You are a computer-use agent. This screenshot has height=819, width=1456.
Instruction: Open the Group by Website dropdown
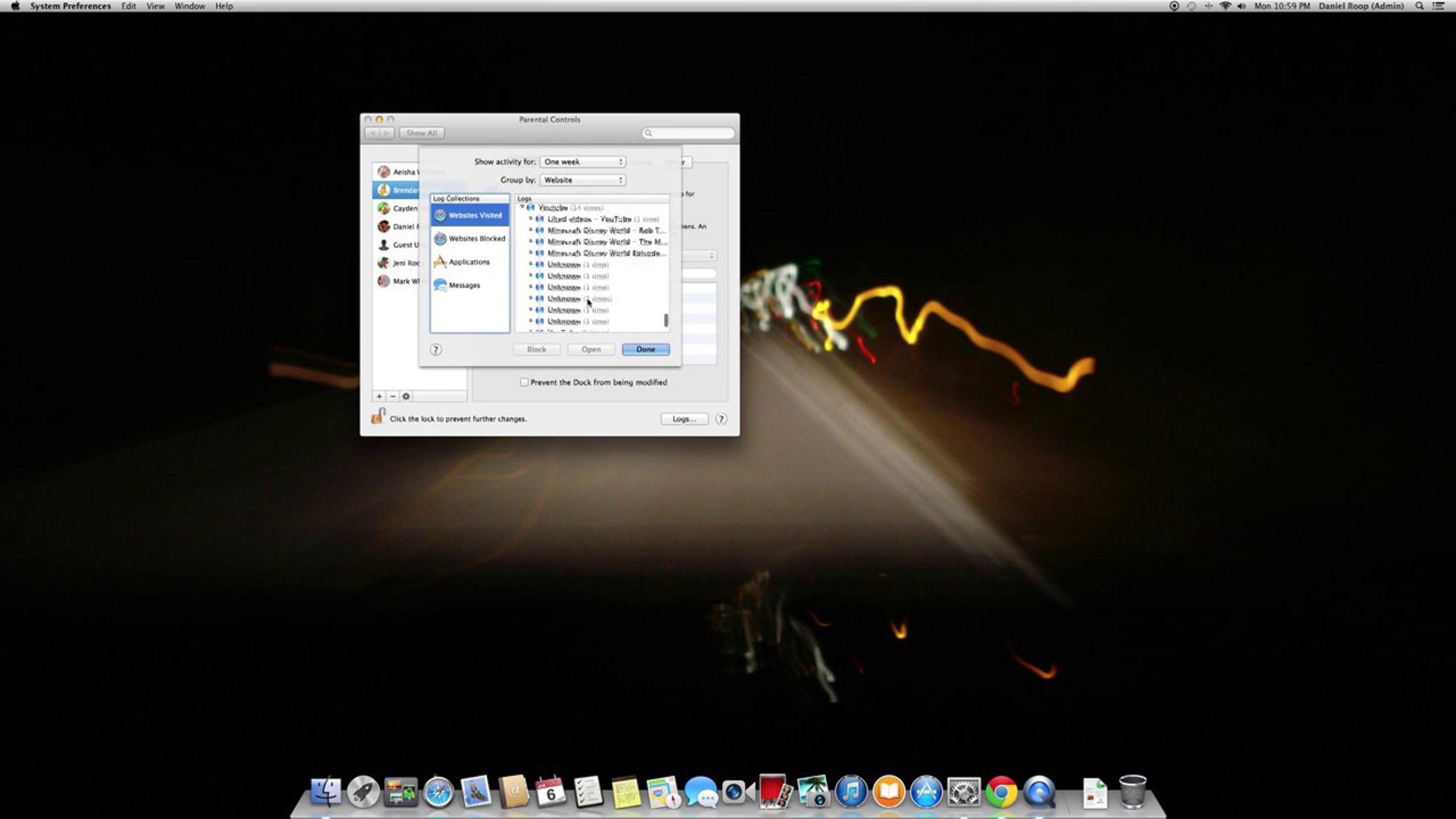click(x=582, y=180)
